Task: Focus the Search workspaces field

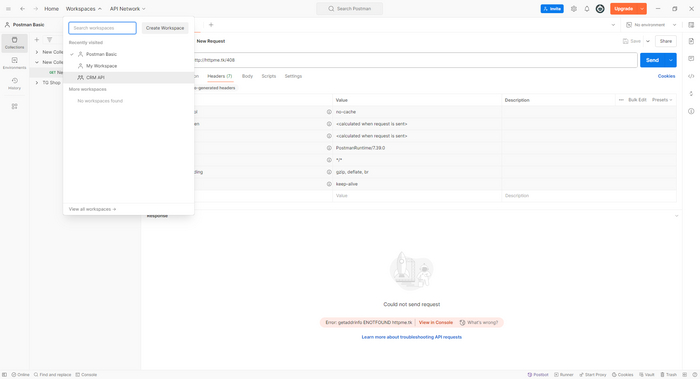Action: (102, 28)
